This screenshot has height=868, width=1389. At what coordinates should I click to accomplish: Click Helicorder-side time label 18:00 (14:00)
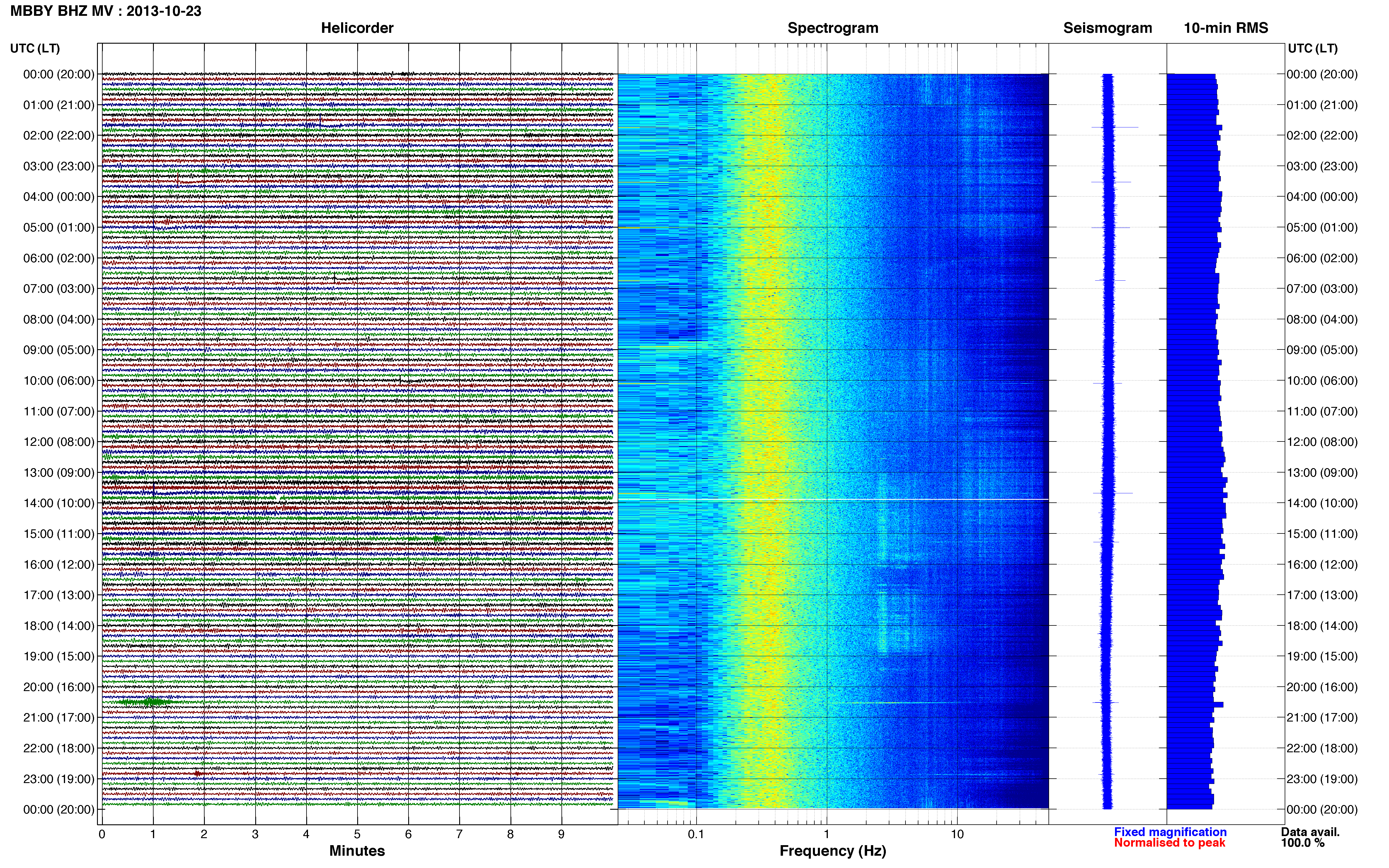click(59, 626)
